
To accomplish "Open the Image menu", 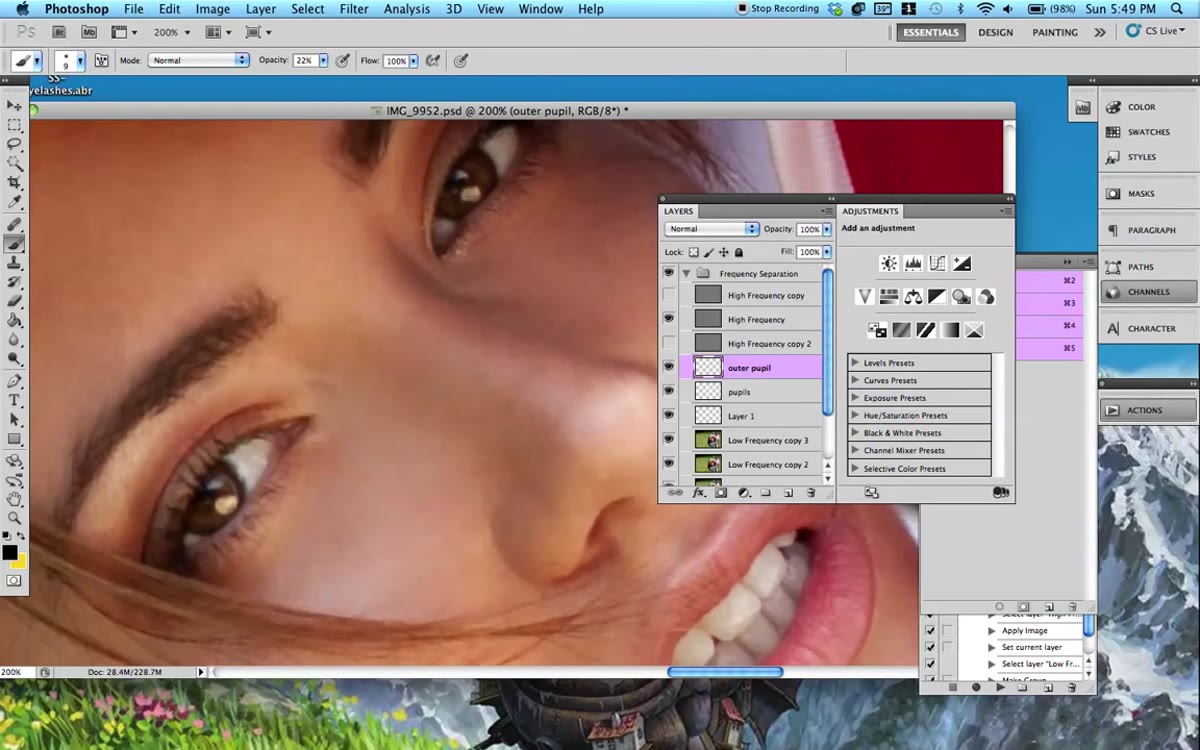I will pos(213,9).
